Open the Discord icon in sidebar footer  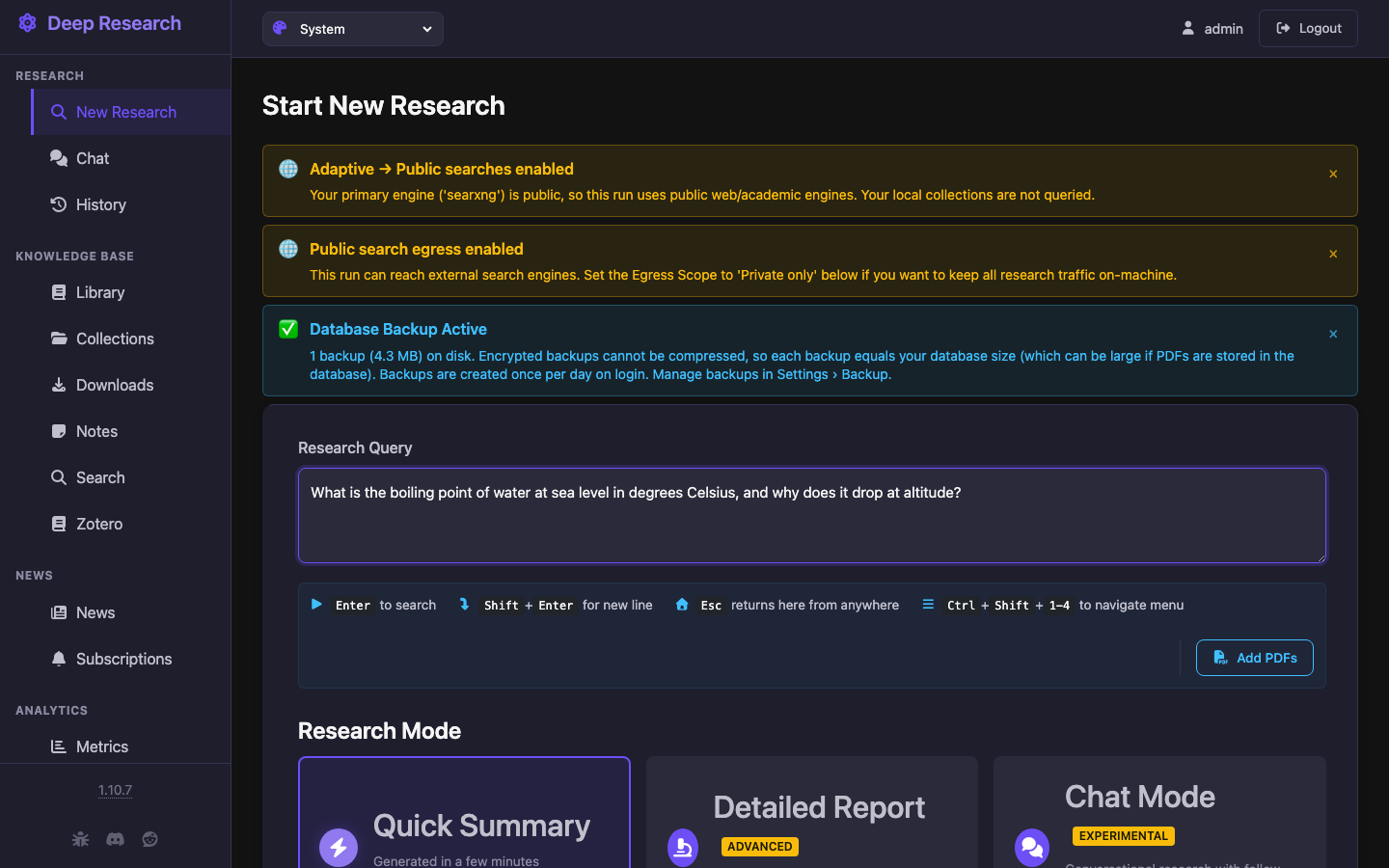115,839
